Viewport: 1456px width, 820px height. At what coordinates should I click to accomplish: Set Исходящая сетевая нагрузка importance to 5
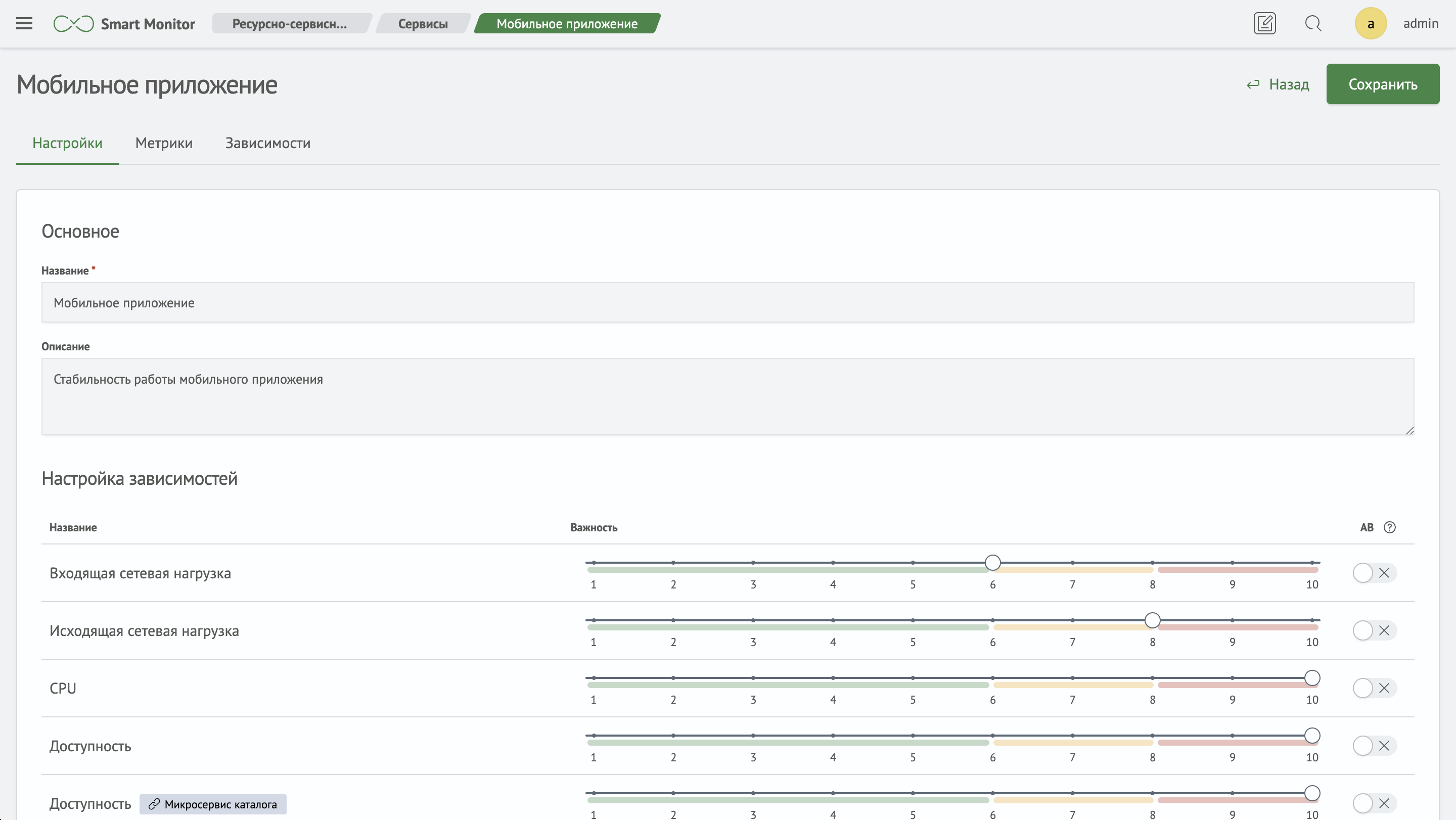click(913, 620)
